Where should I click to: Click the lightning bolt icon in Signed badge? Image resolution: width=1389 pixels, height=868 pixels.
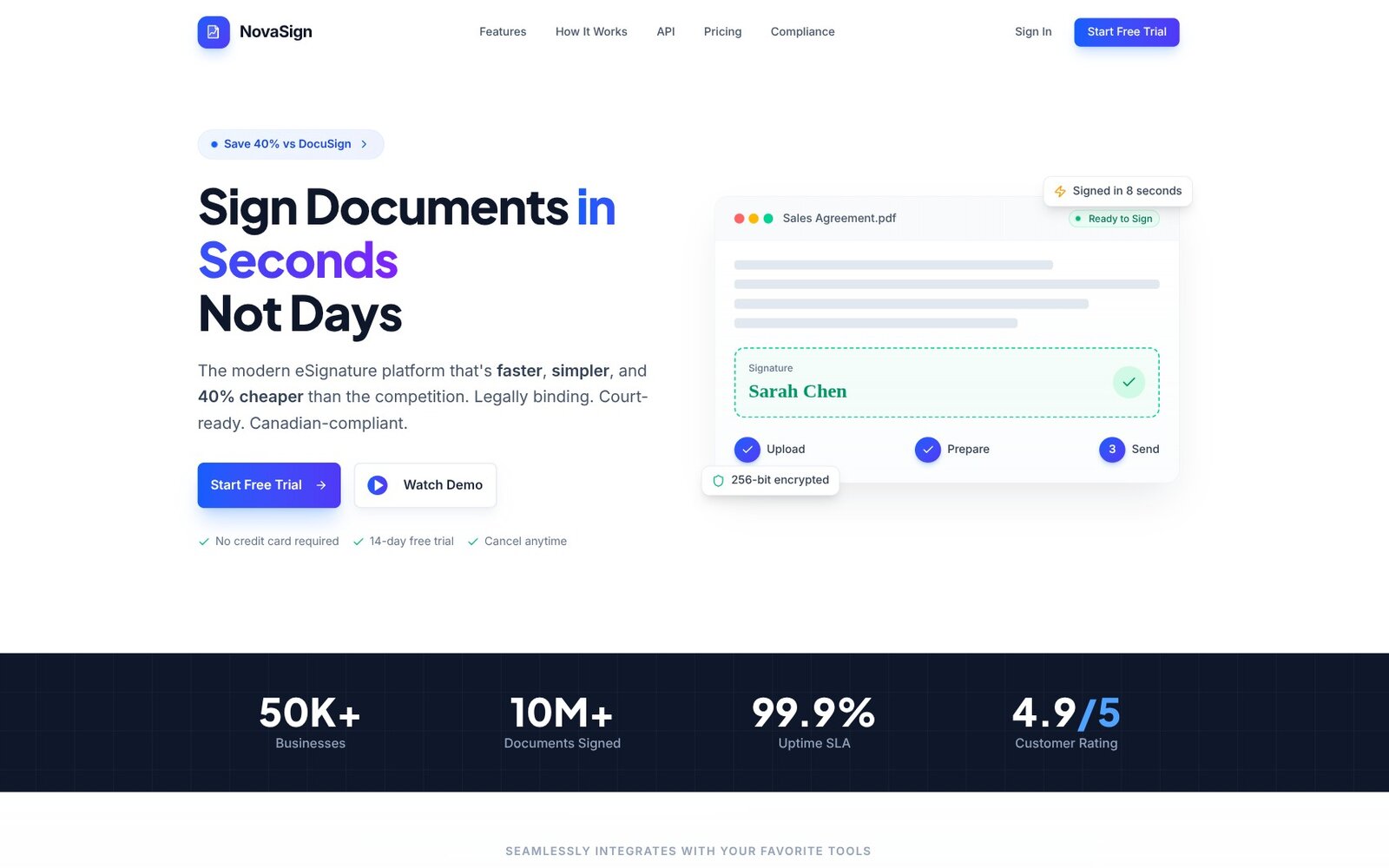[1060, 191]
